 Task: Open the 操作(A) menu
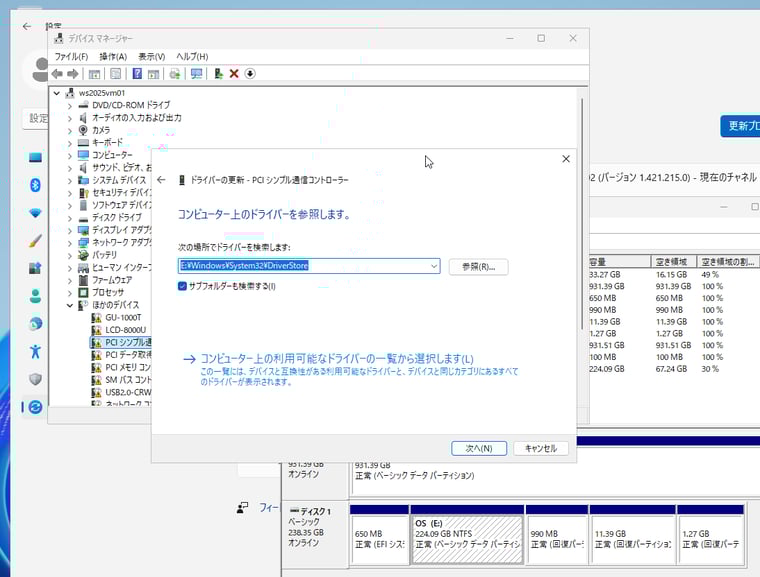click(x=113, y=57)
